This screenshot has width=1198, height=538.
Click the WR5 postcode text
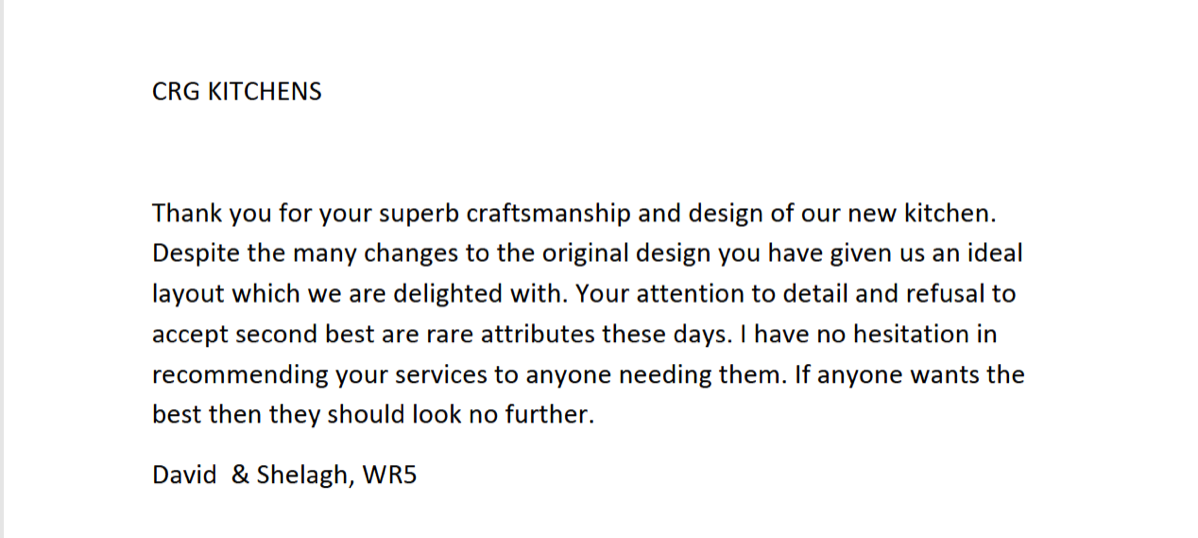pos(390,475)
